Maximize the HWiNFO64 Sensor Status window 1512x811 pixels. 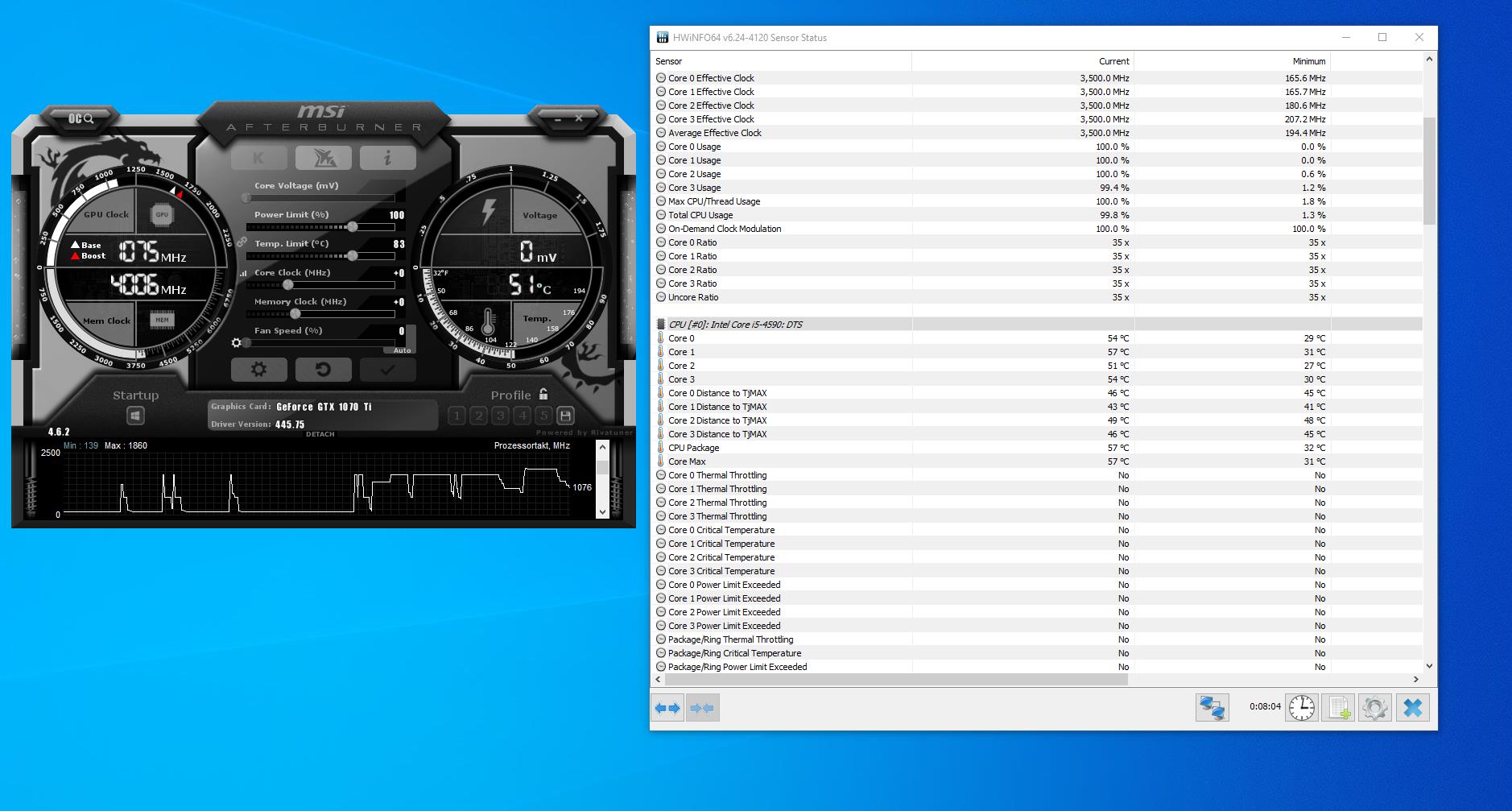pyautogui.click(x=1382, y=37)
